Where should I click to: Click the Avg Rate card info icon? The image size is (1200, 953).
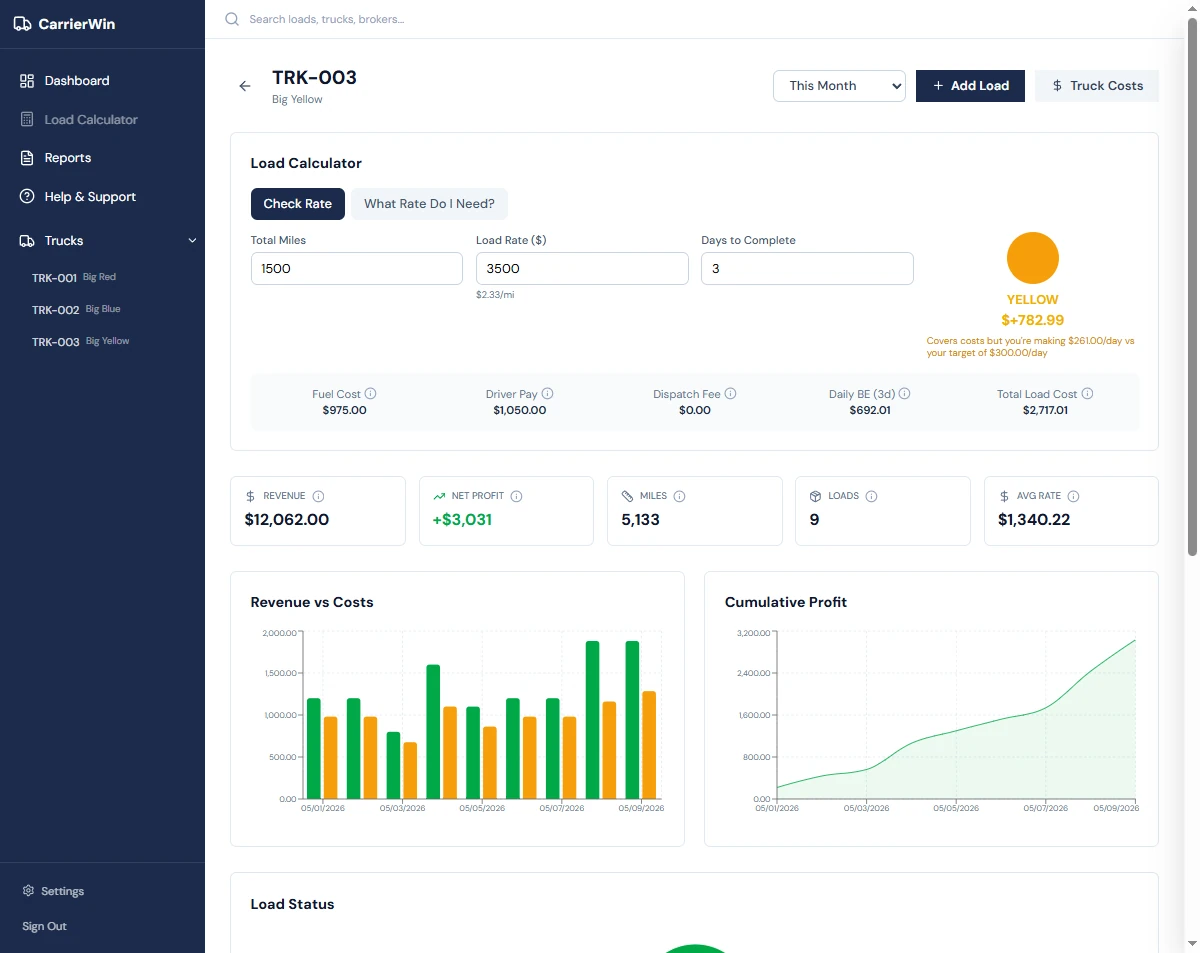(1073, 496)
